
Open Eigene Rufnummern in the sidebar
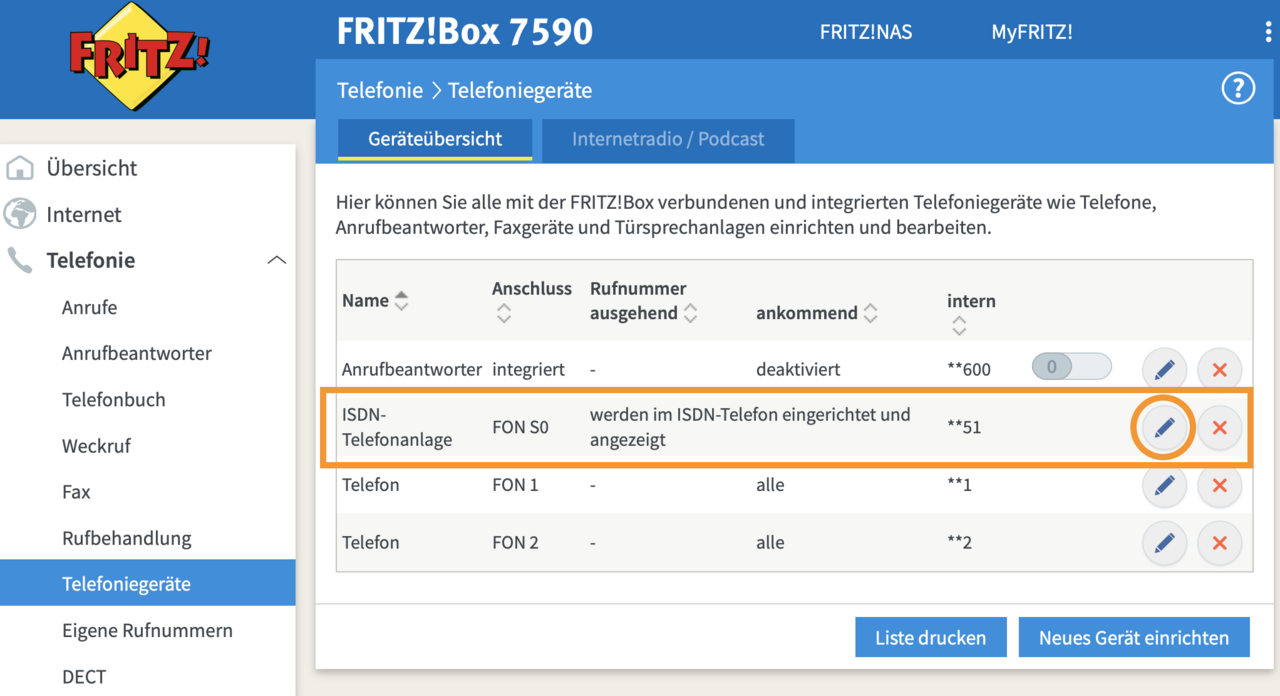[x=146, y=631]
